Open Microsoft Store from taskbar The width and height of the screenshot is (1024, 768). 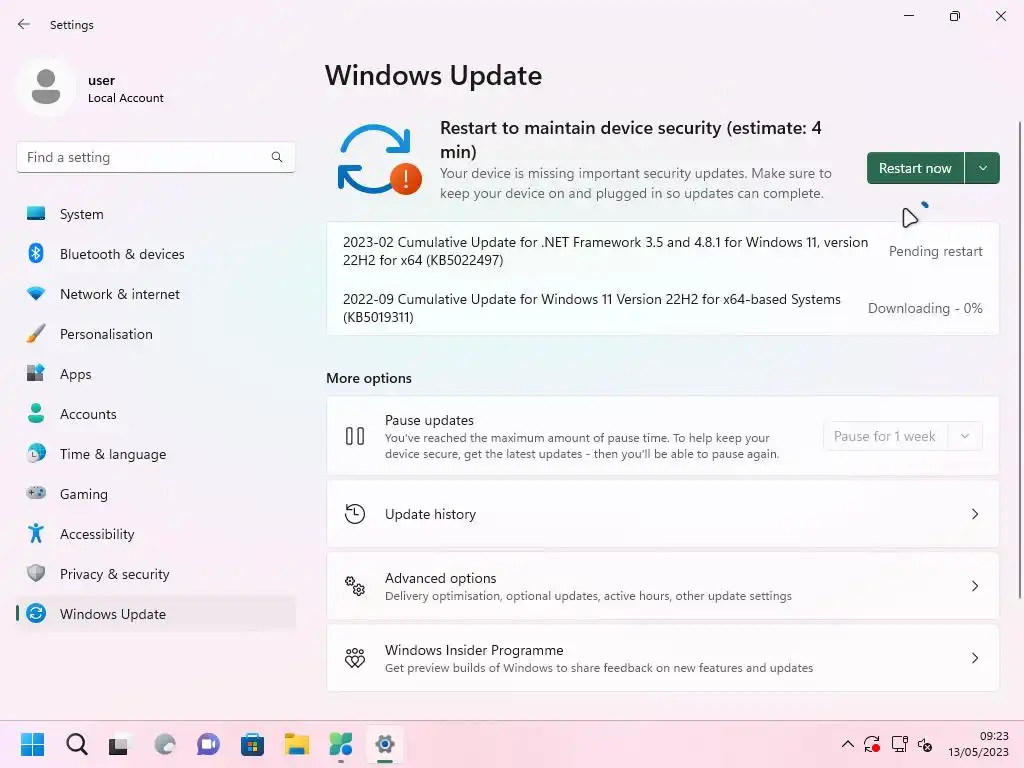(x=252, y=744)
